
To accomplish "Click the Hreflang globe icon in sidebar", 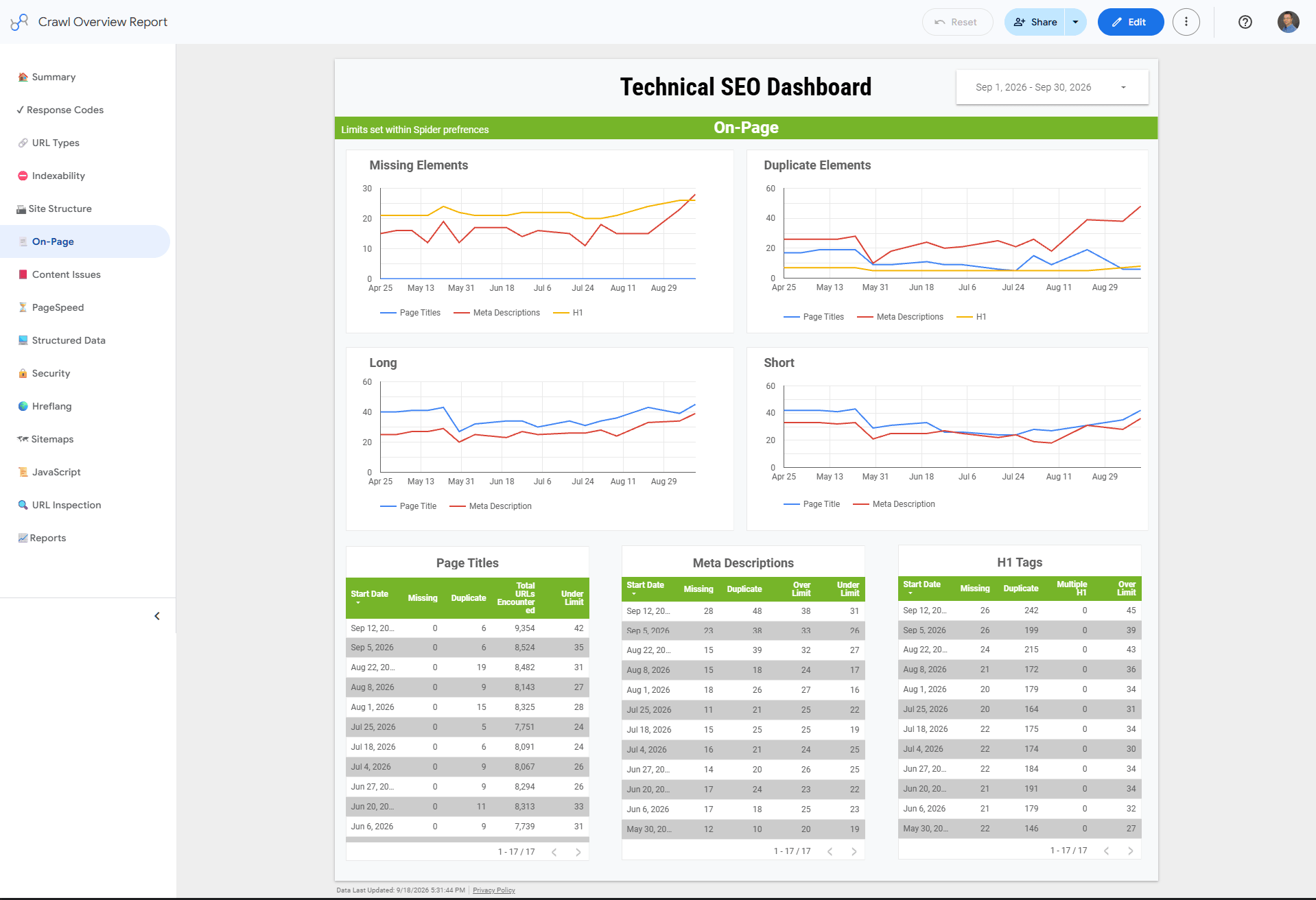I will point(23,406).
